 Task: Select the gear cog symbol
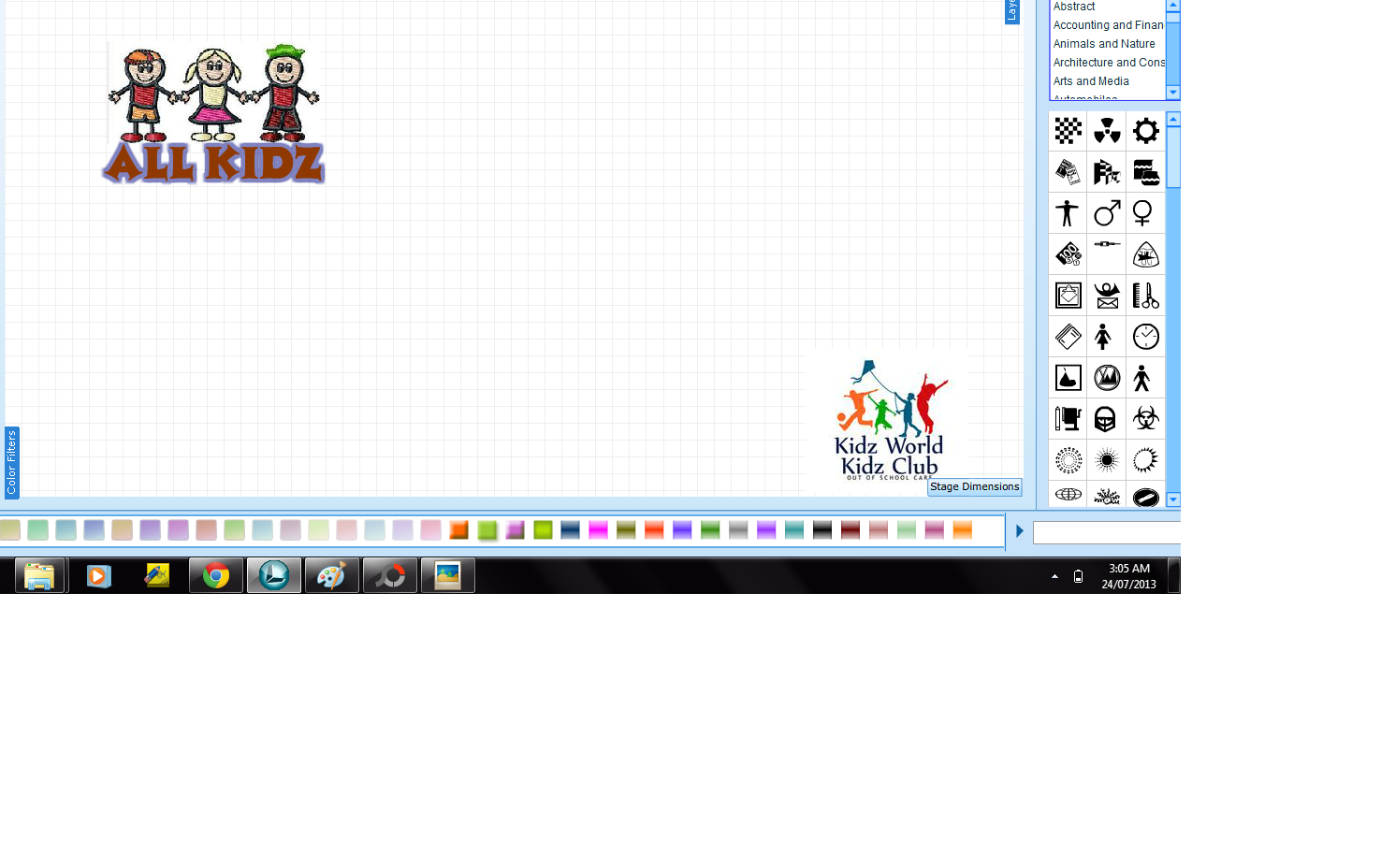(1146, 131)
